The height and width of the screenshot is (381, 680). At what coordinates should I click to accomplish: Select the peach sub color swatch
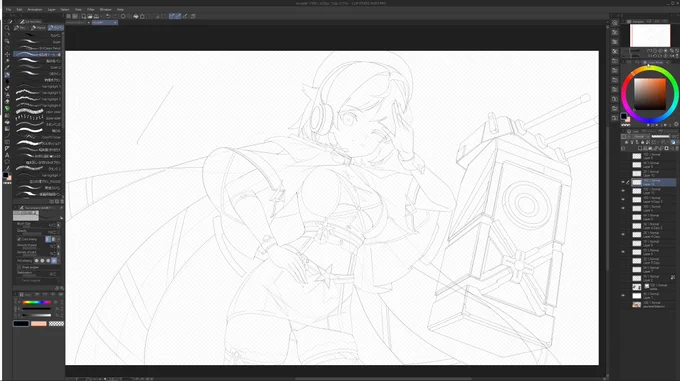(39, 323)
